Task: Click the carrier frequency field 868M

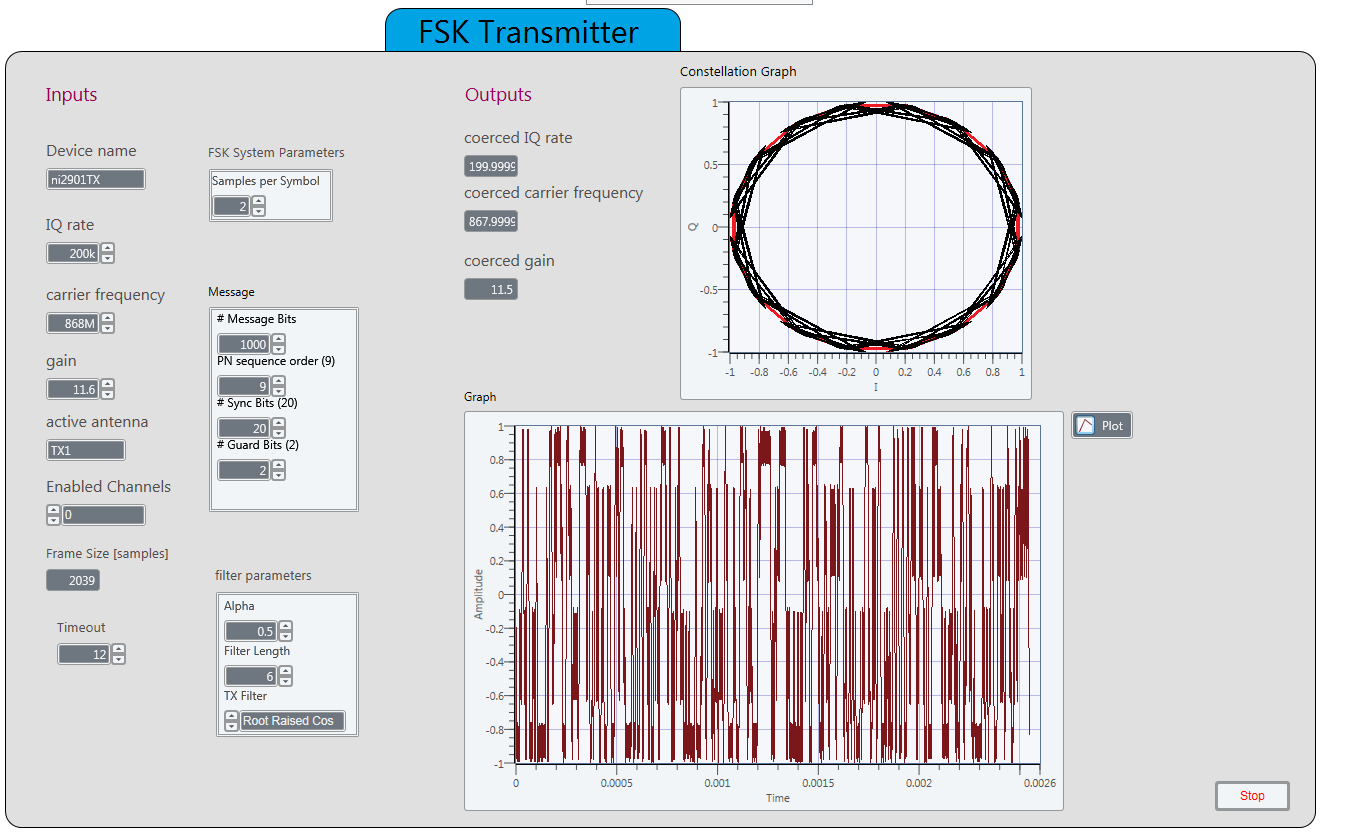Action: 72,323
